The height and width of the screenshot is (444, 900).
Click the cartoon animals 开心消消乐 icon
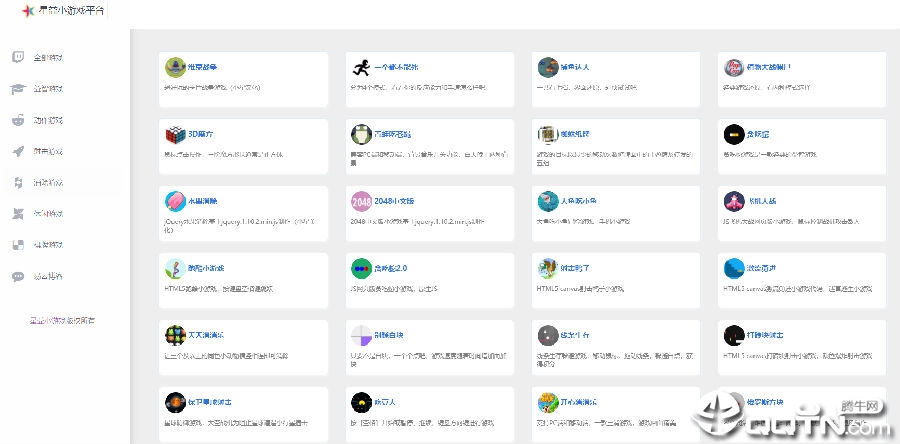point(548,403)
